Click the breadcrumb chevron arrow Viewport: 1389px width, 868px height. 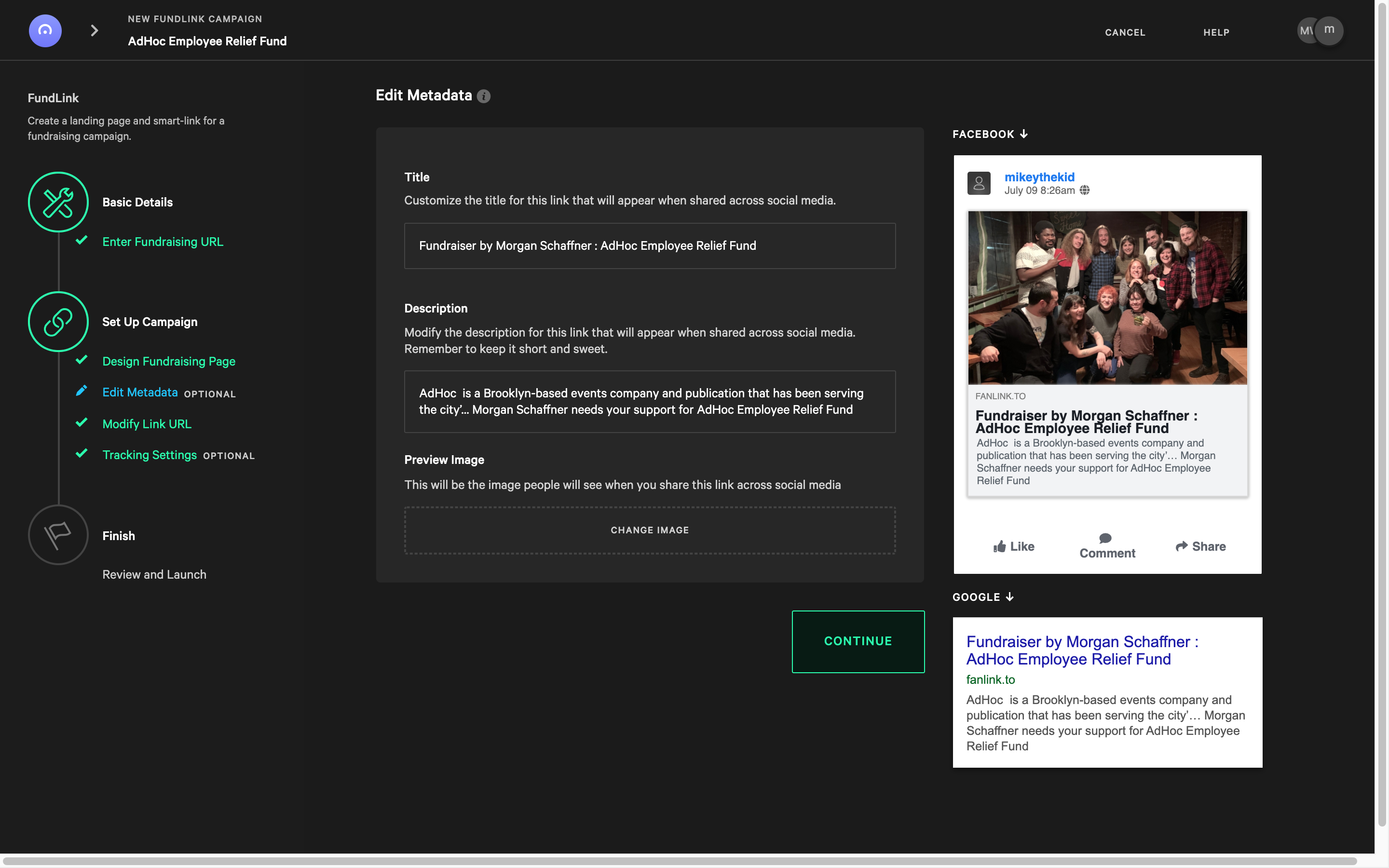pos(95,30)
